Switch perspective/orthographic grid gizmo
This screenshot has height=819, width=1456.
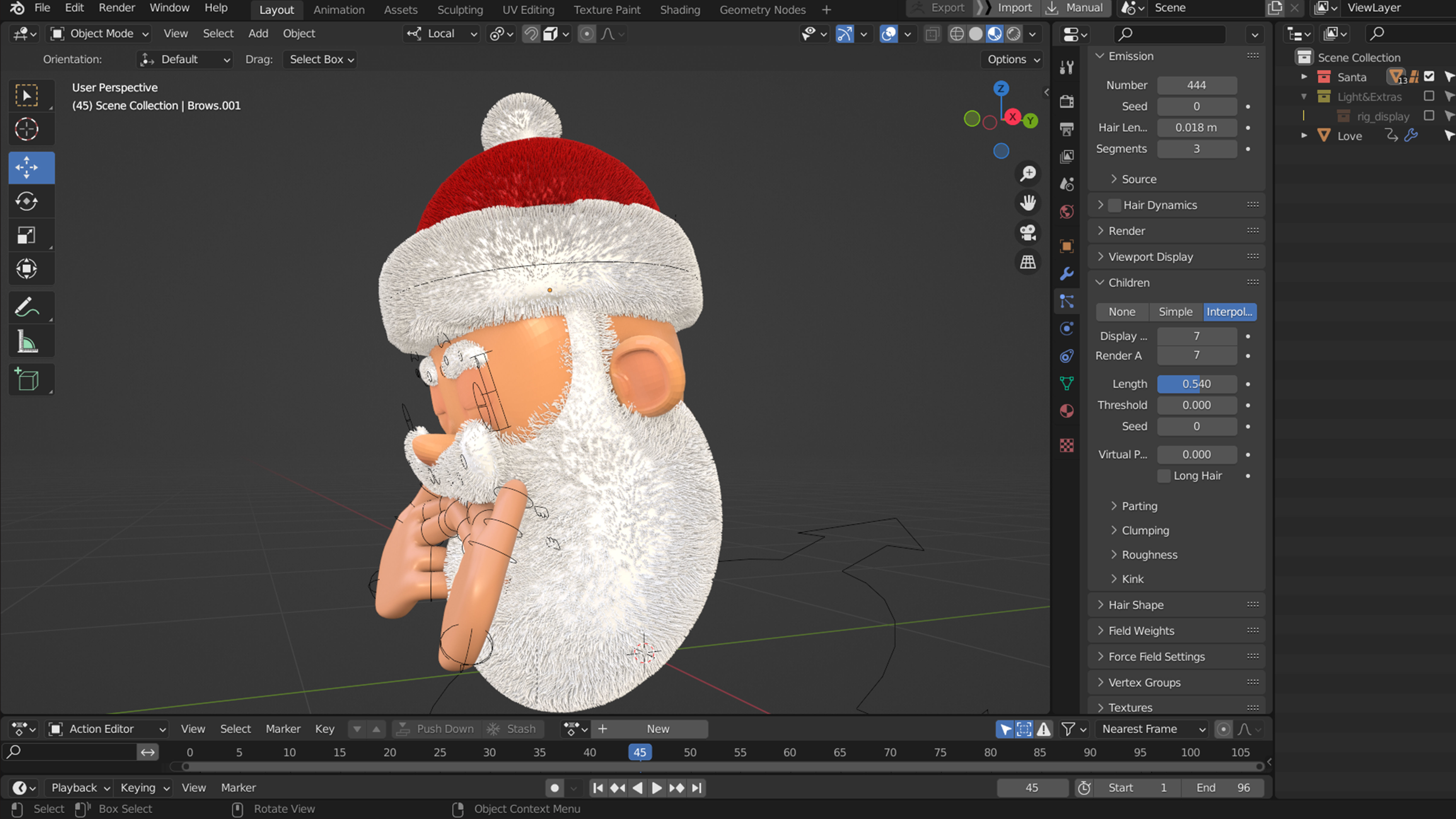point(1028,262)
